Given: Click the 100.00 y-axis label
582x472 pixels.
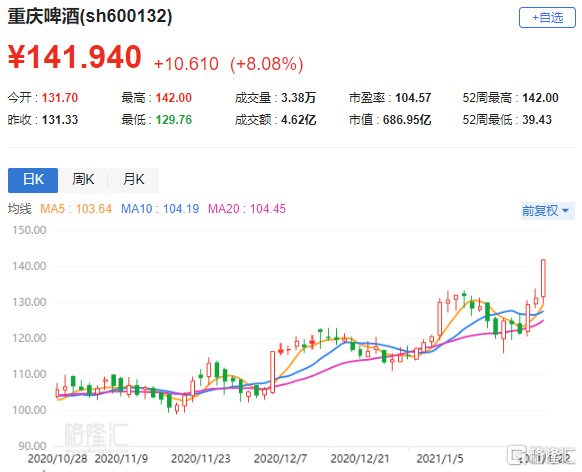Looking at the screenshot, I should pyautogui.click(x=29, y=410).
